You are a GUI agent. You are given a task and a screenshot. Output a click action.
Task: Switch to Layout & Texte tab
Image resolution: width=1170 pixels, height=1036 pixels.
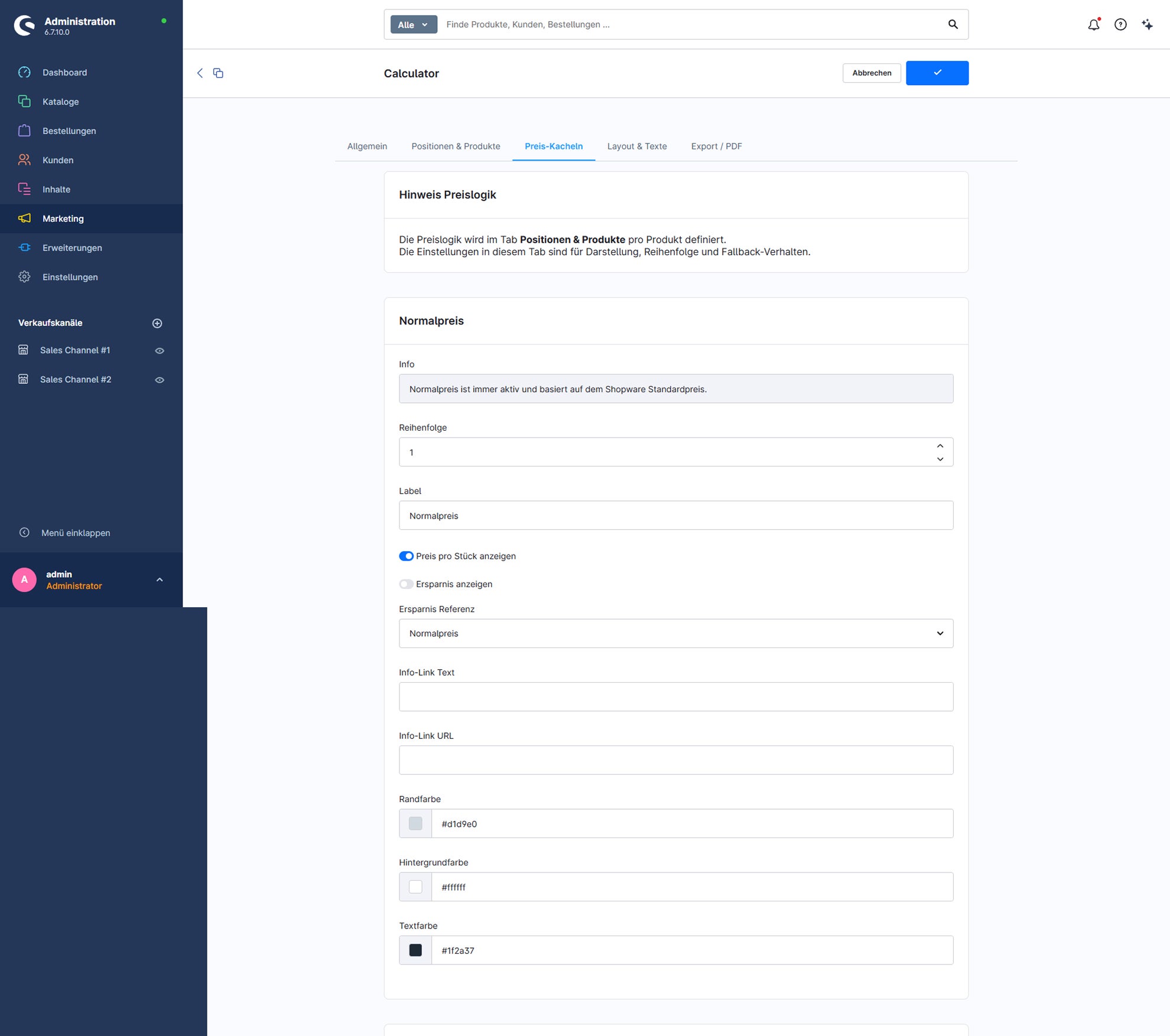637,146
